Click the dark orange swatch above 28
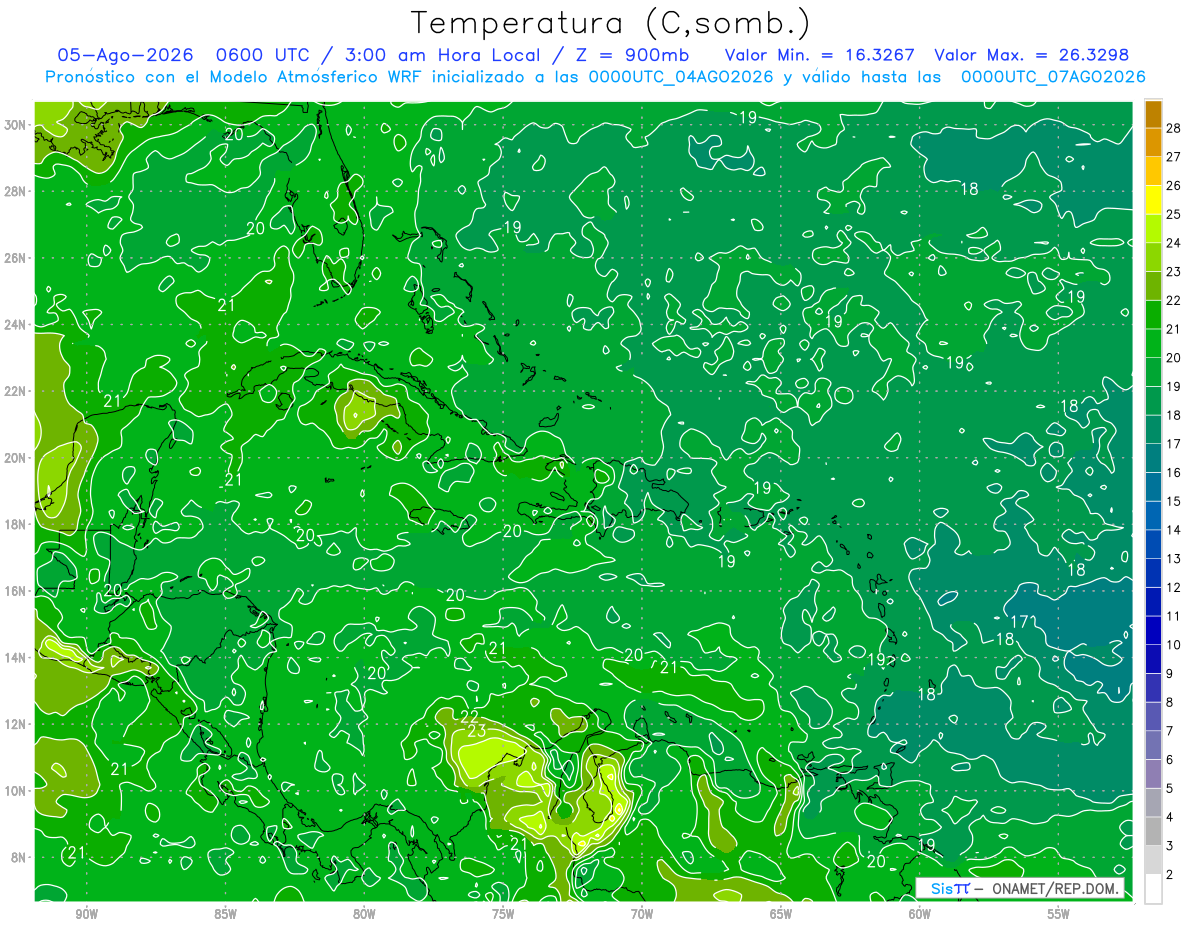This screenshot has height=927, width=1200. coord(1153,114)
